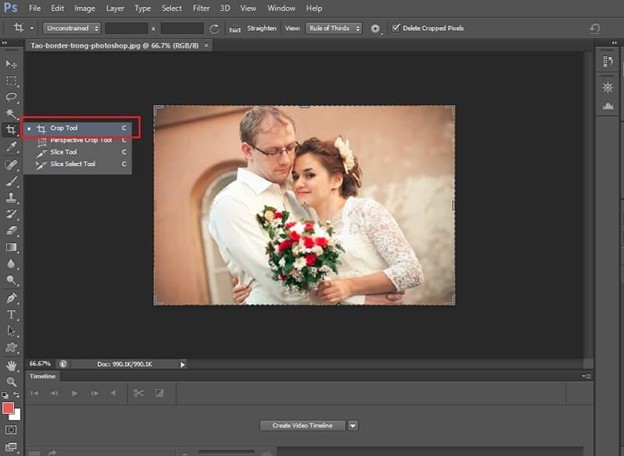Play the timeline

pyautogui.click(x=74, y=393)
